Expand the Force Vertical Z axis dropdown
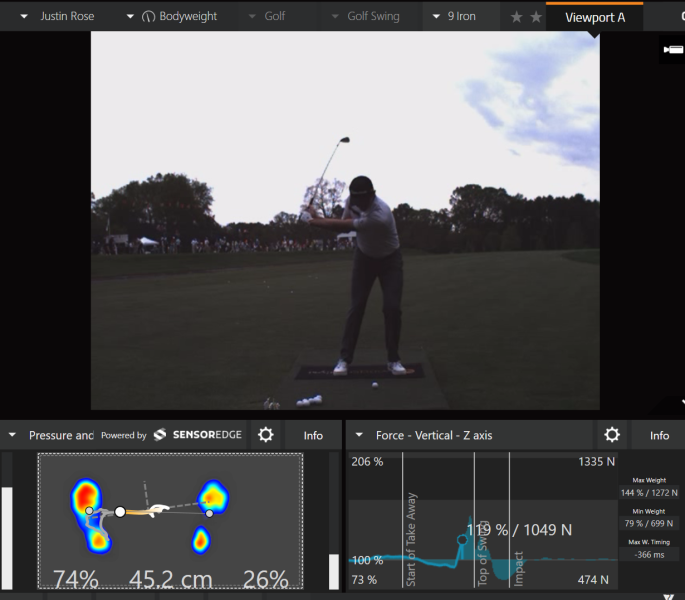Viewport: 685px width, 600px height. pos(359,435)
